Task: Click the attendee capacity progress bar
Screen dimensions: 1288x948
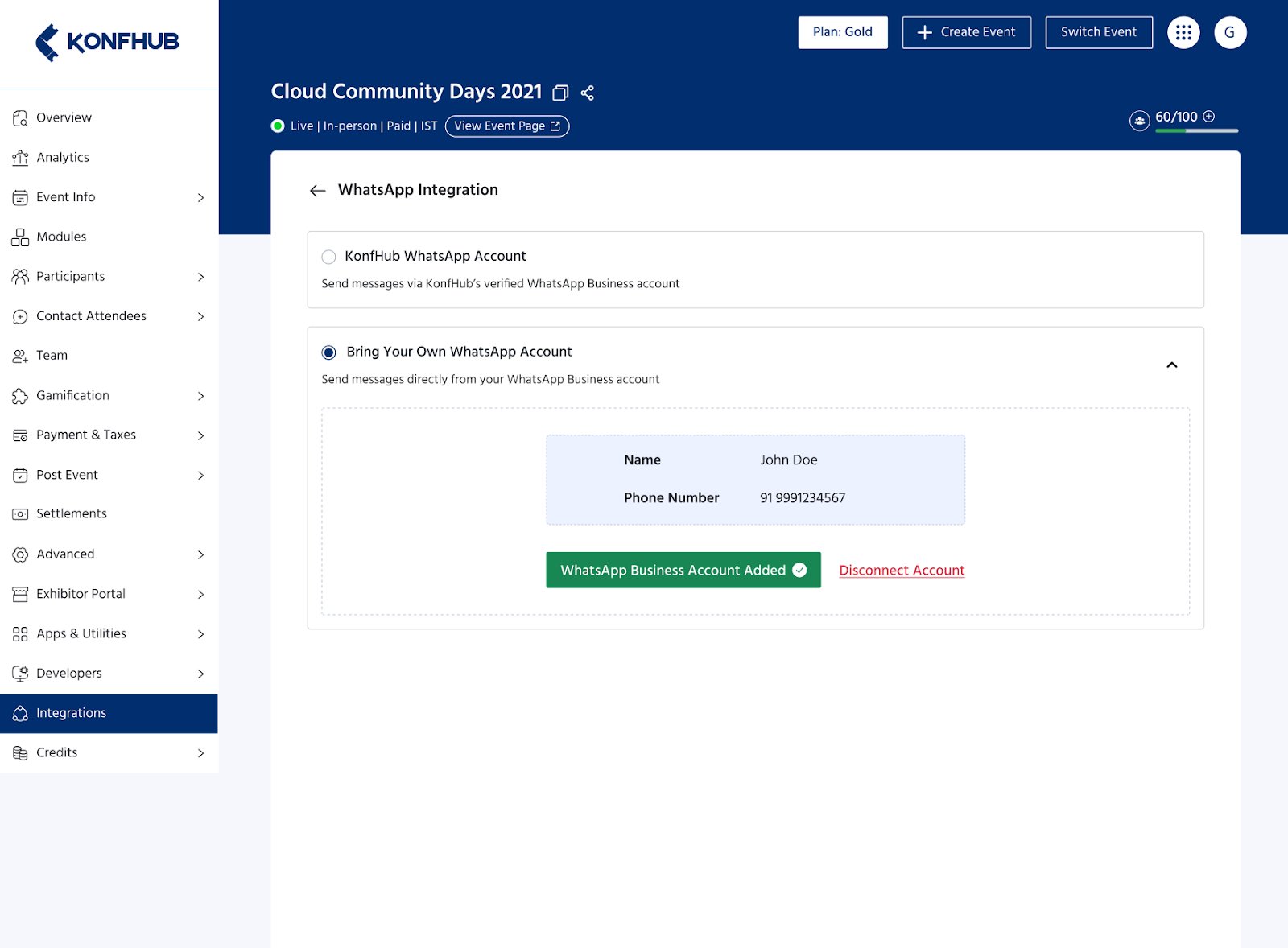Action: 1196,130
